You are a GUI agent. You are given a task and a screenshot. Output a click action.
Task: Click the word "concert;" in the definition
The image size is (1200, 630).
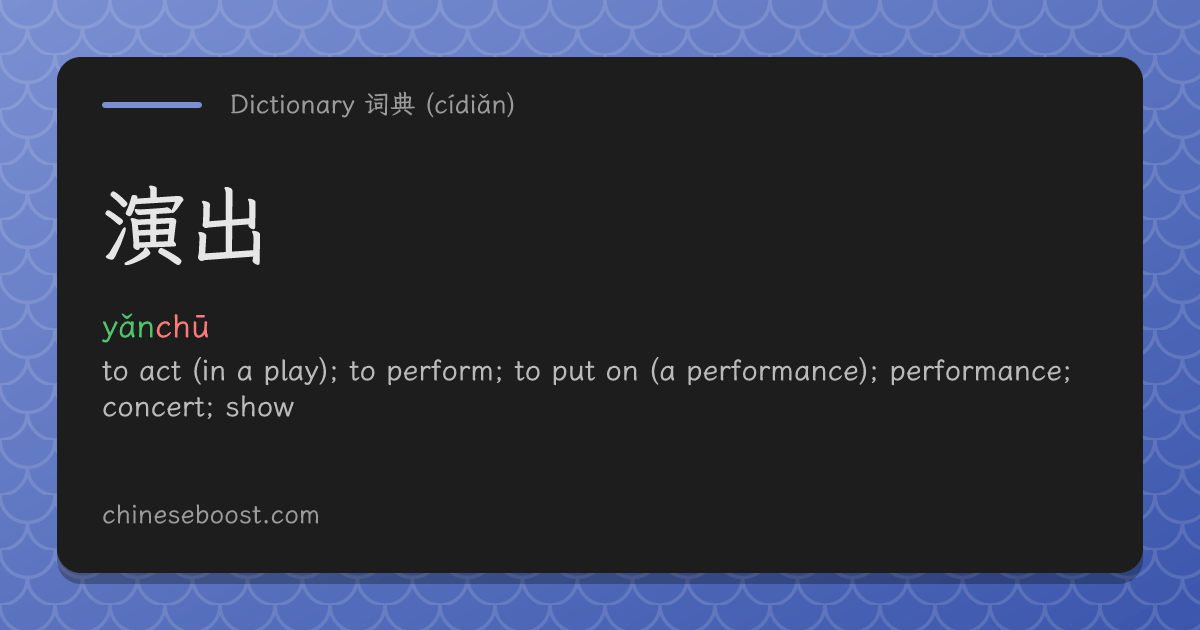tap(158, 407)
